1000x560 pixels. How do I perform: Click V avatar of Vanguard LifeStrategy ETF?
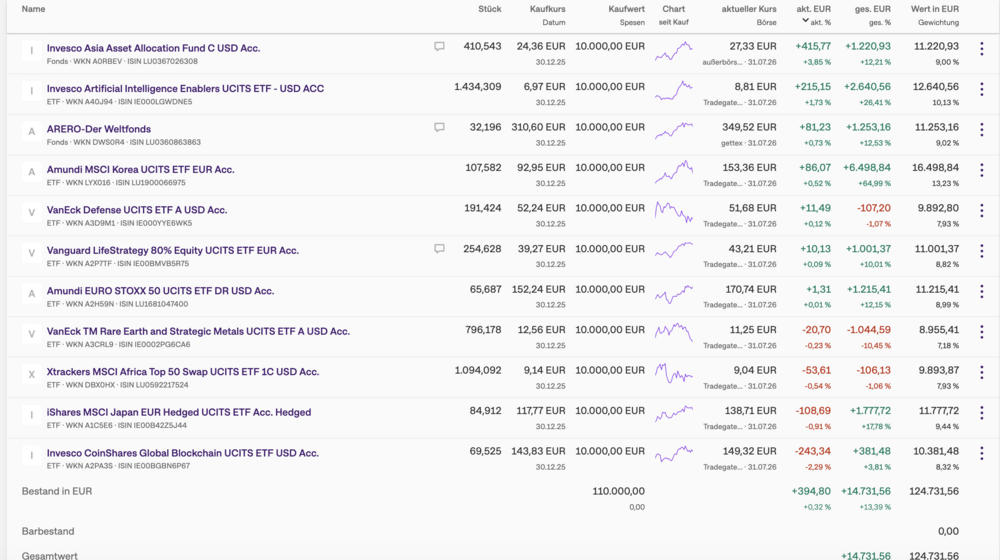[x=31, y=253]
